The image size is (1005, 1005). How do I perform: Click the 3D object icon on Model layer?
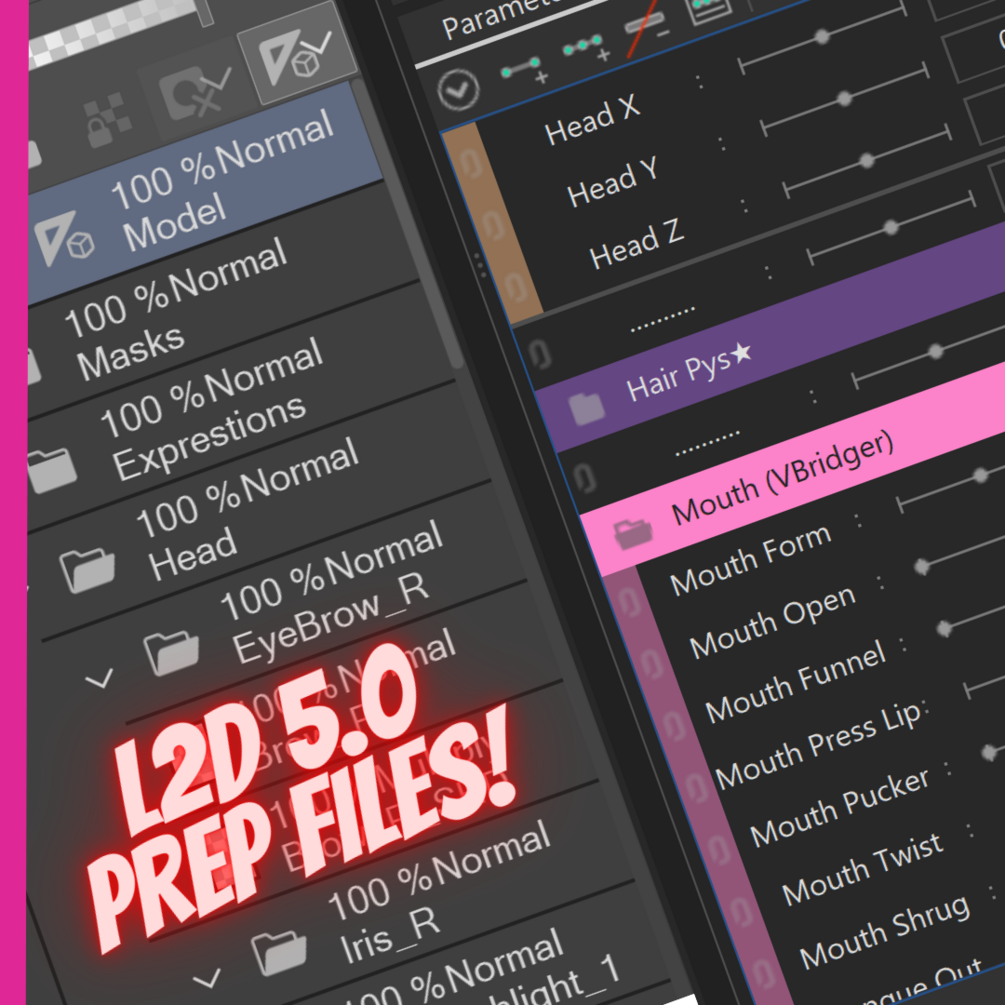coord(64,237)
